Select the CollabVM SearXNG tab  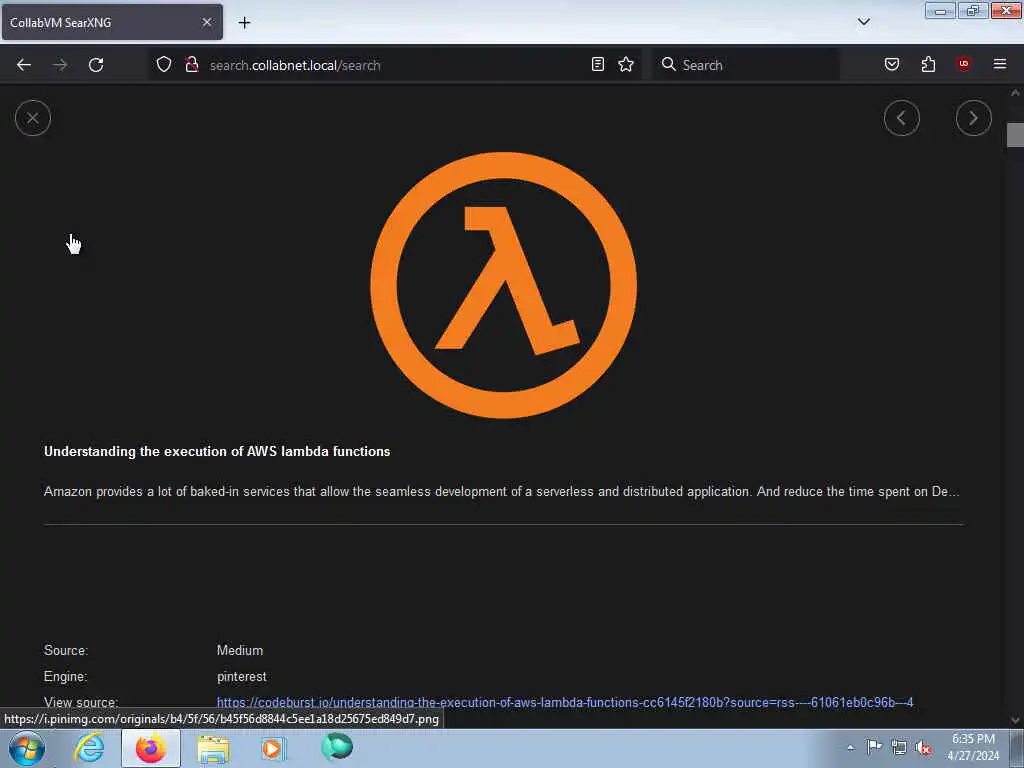click(x=112, y=22)
